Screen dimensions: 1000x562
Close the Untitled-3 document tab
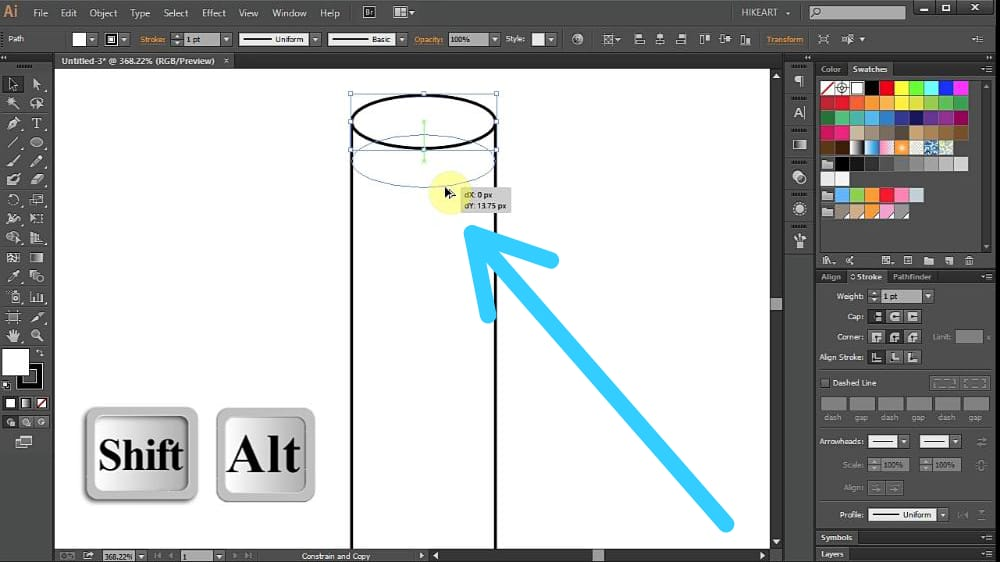click(x=226, y=61)
